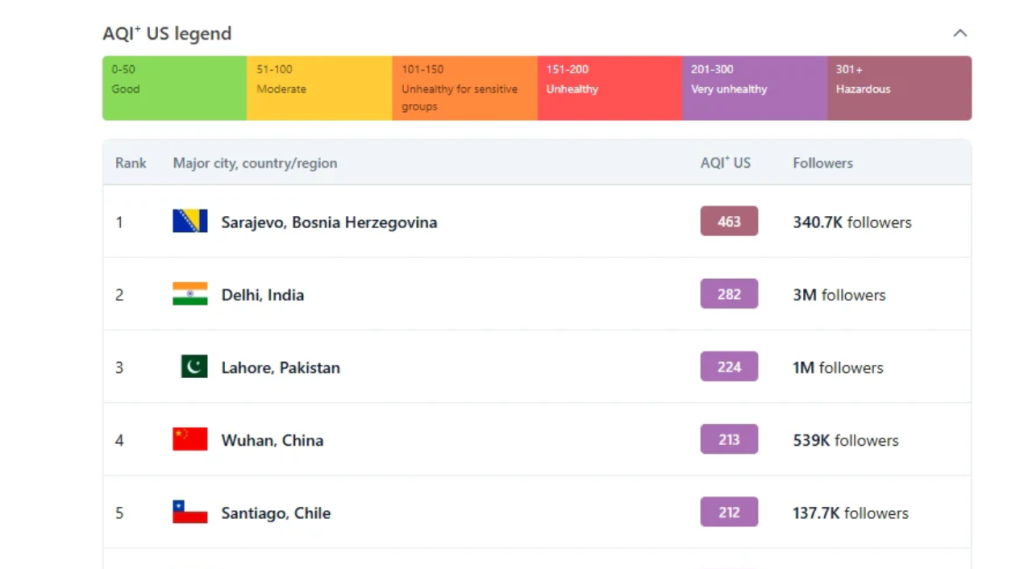Open Sarajevo, Bosnia Herzegovina city link
The width and height of the screenshot is (1024, 569).
click(329, 222)
